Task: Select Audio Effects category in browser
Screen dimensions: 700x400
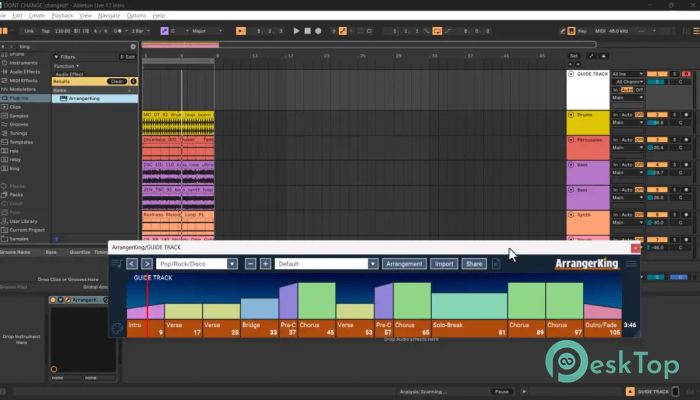Action: click(x=27, y=72)
